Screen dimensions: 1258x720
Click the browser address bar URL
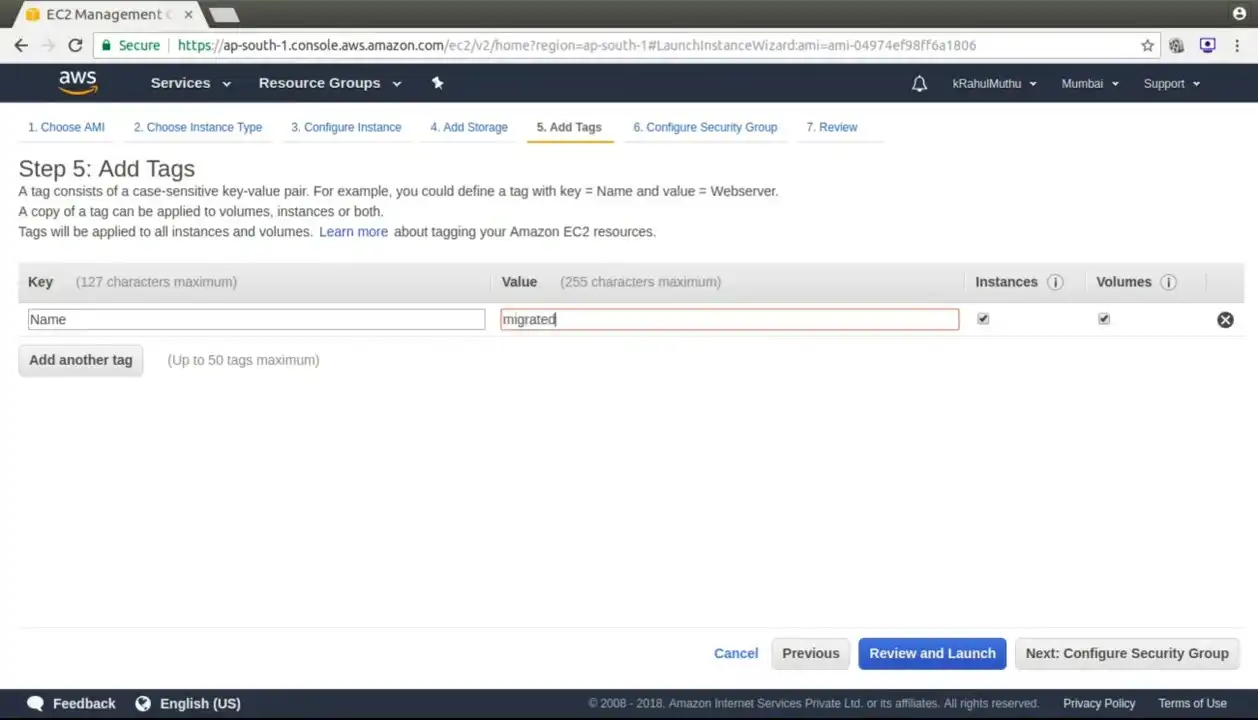pos(577,45)
